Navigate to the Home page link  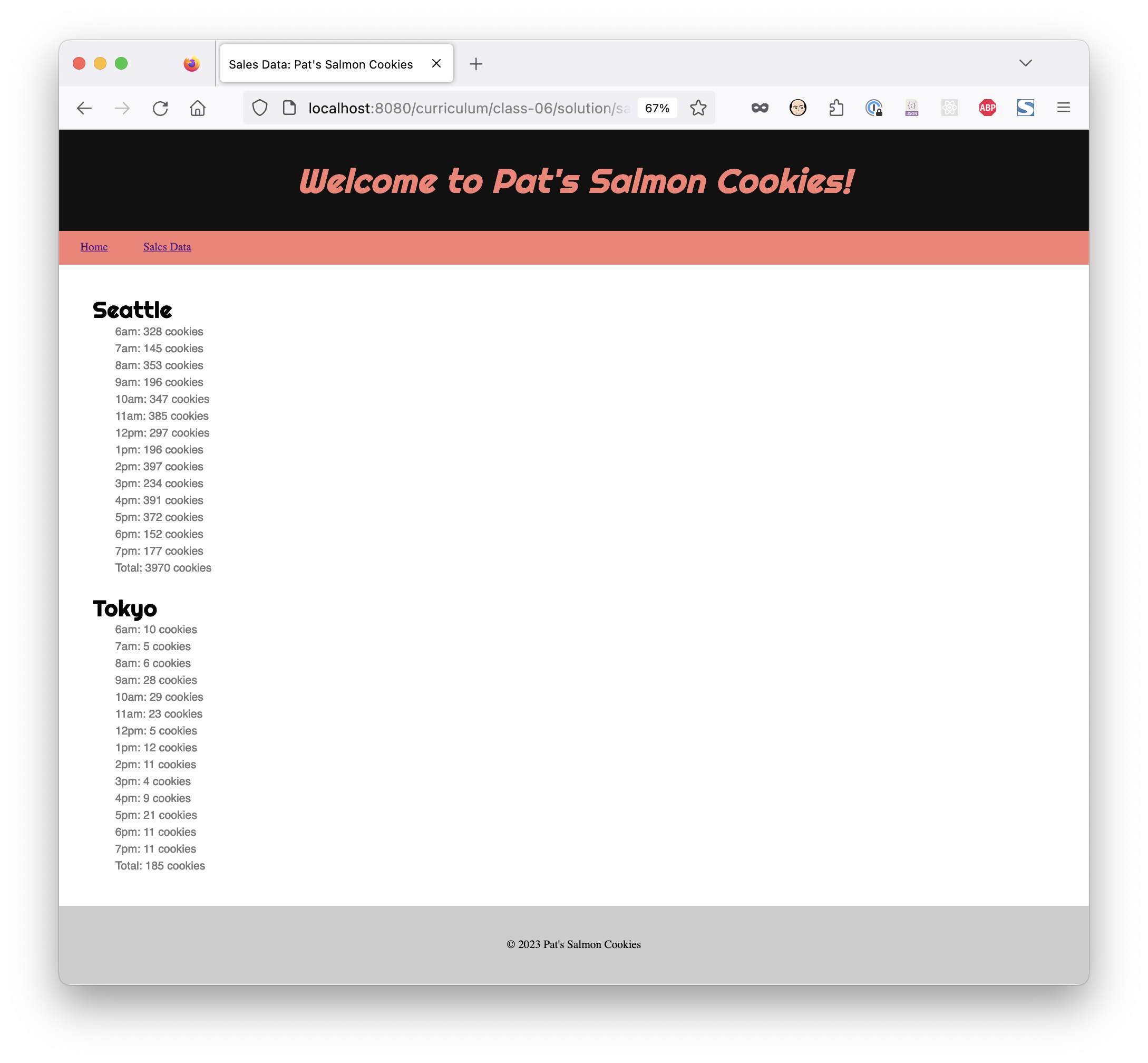[x=93, y=246]
